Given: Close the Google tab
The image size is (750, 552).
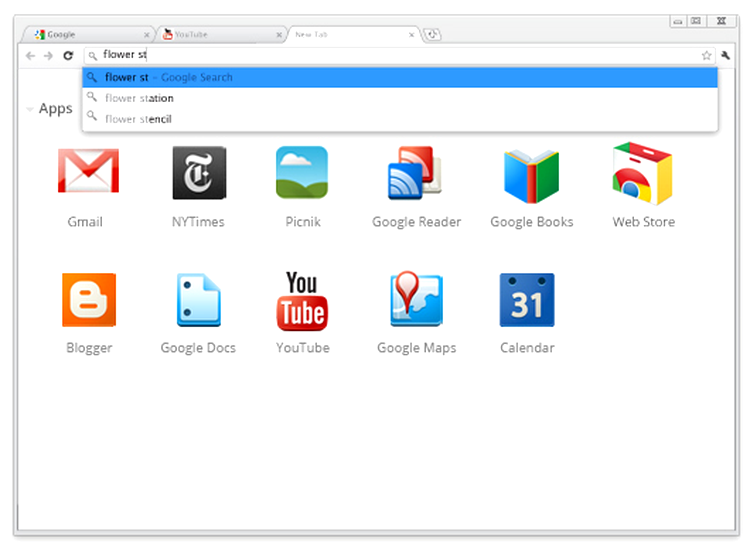Looking at the screenshot, I should click(147, 35).
